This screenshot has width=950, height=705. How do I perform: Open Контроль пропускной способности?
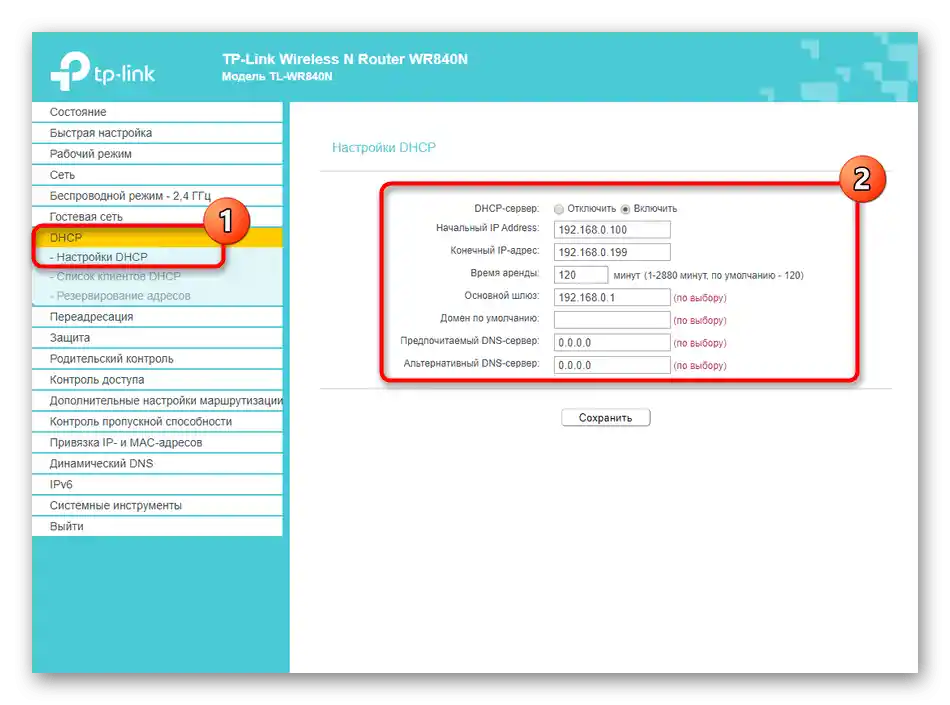158,422
